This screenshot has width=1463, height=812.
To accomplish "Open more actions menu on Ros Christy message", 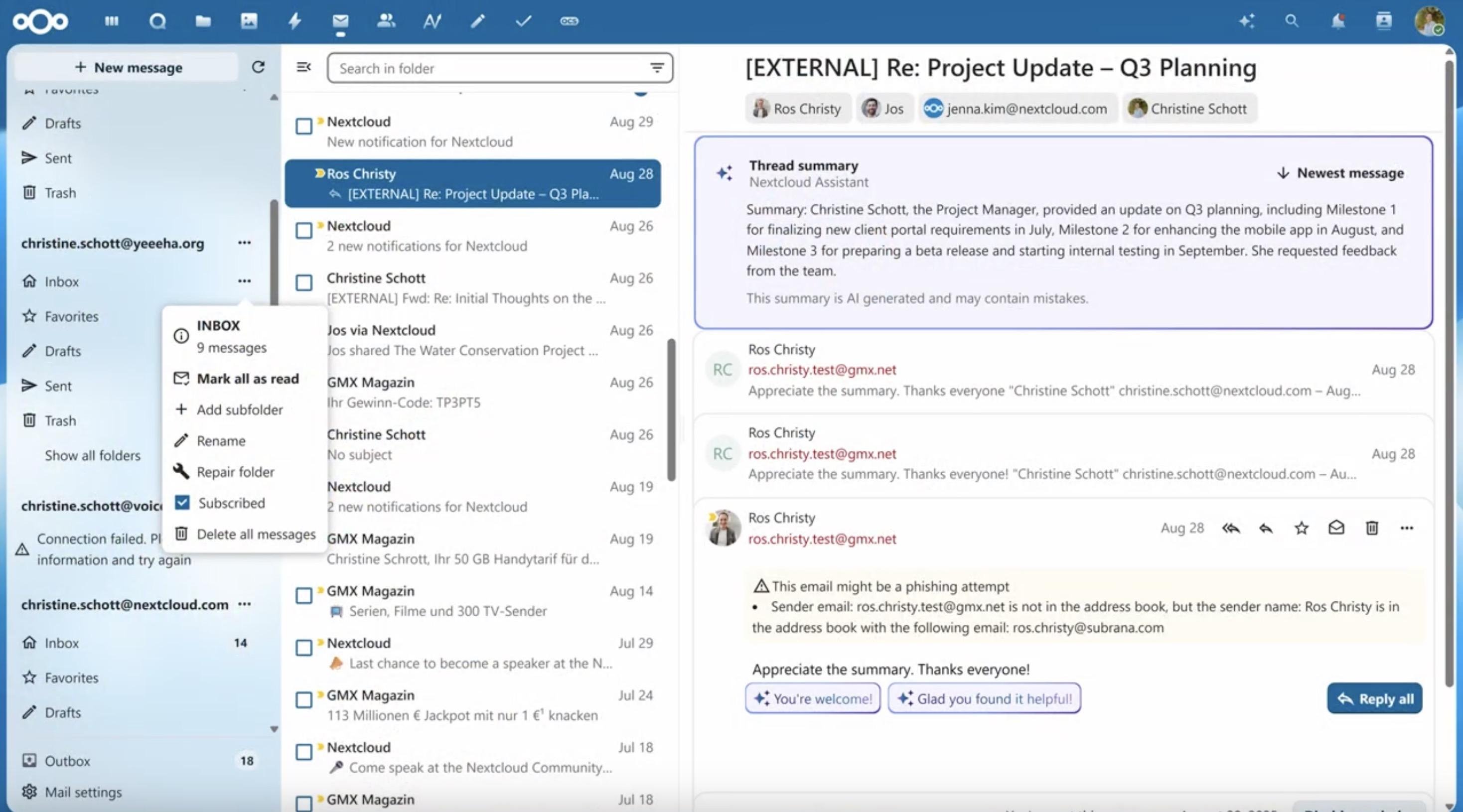I will click(x=1406, y=529).
